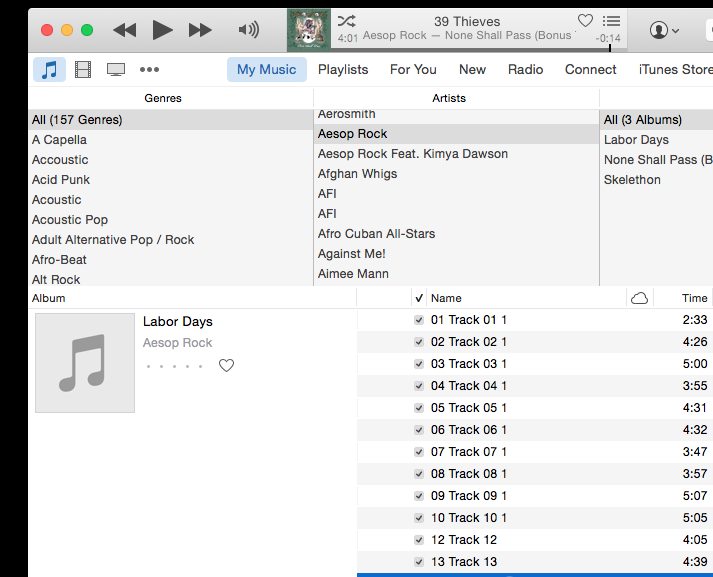
Task: Click the Labor Days album artwork placeholder
Action: [85, 363]
